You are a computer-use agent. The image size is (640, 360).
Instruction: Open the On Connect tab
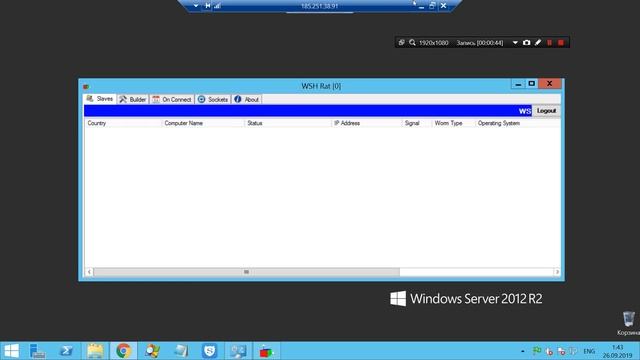(172, 99)
